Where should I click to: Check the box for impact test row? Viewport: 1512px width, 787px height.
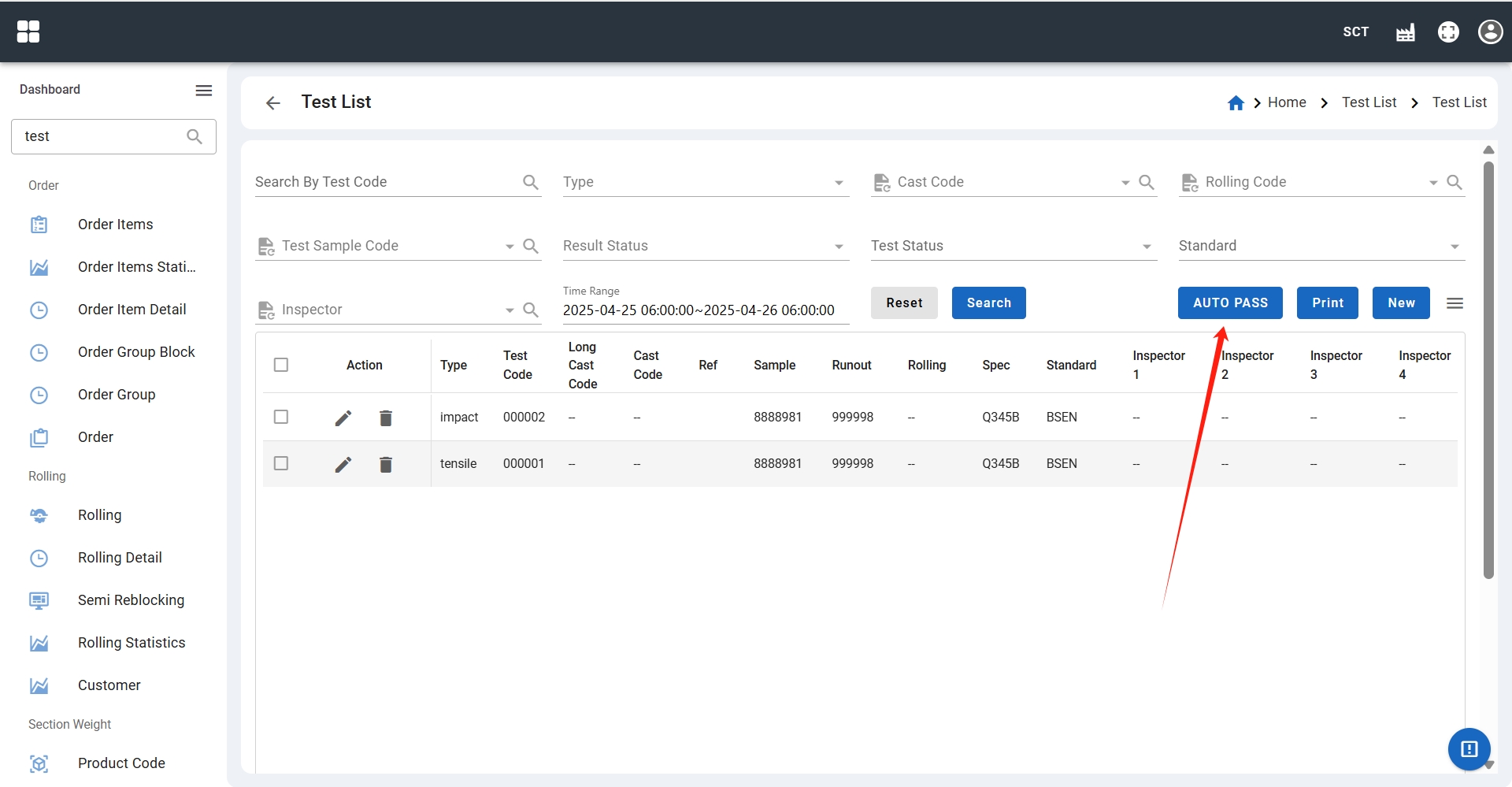(281, 417)
